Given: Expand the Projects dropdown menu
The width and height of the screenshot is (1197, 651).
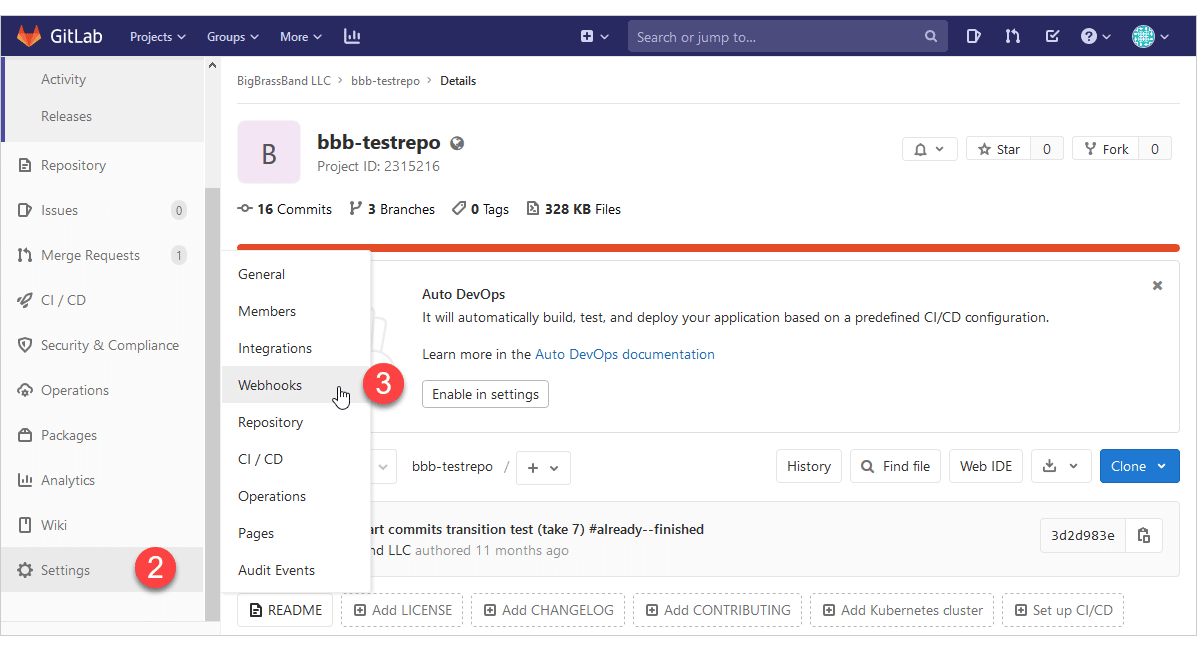Looking at the screenshot, I should pyautogui.click(x=157, y=37).
